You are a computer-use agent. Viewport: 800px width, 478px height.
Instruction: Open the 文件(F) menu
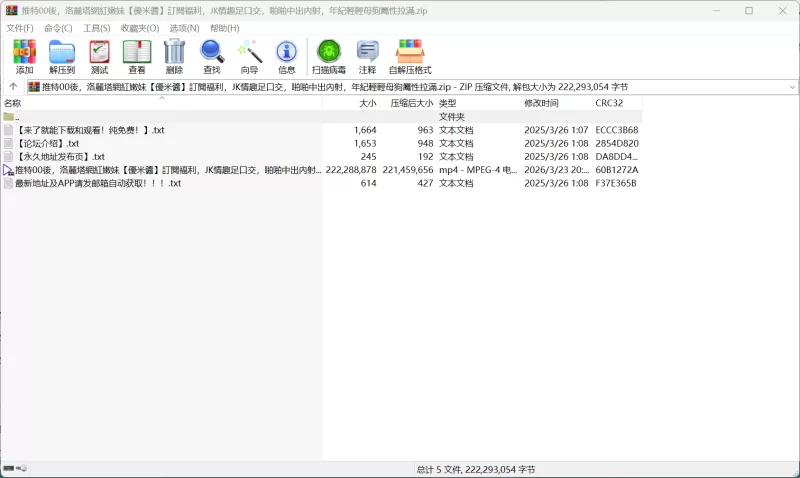20,28
